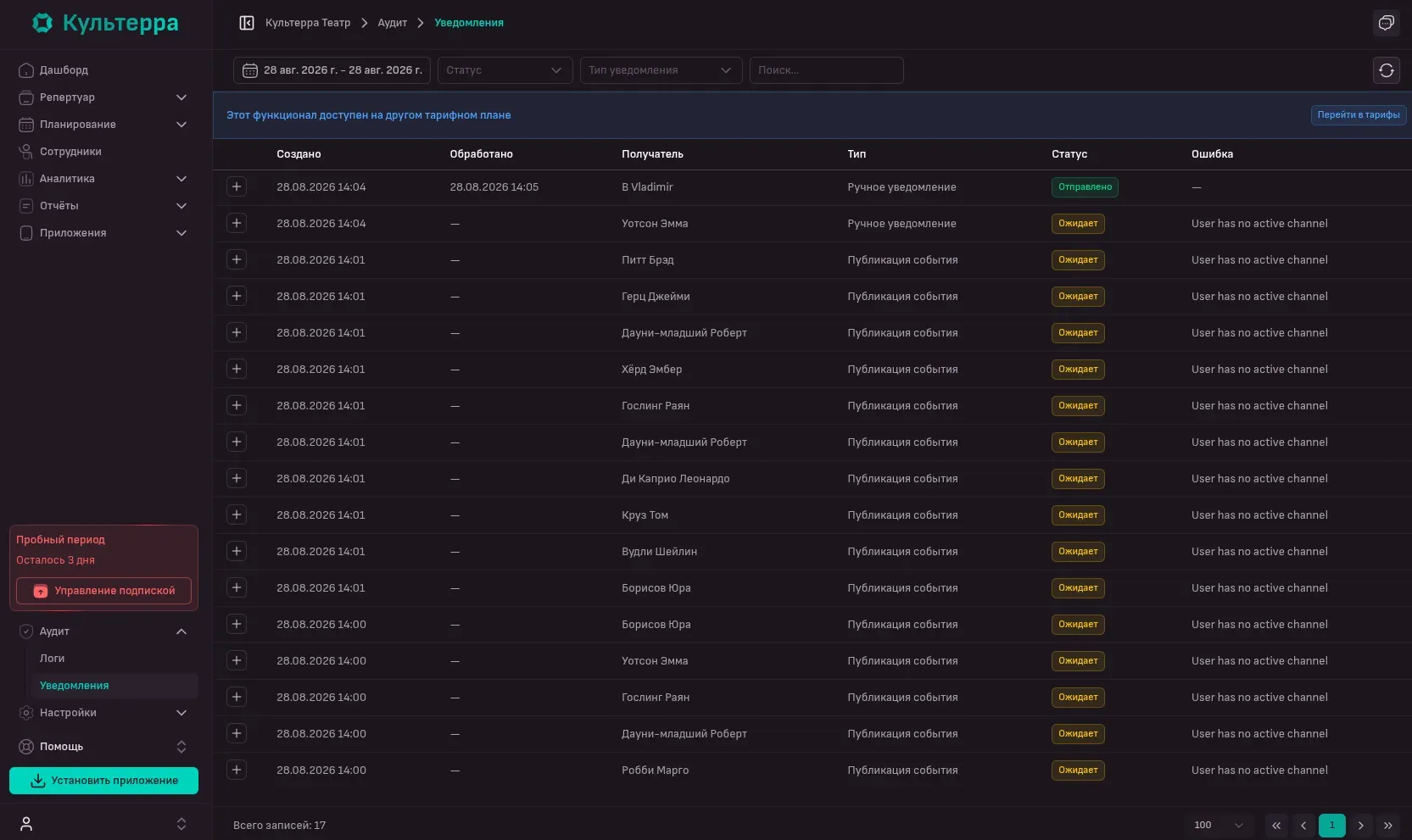This screenshot has height=840, width=1412.
Task: Click Перейти в тарифы button
Action: [1359, 115]
